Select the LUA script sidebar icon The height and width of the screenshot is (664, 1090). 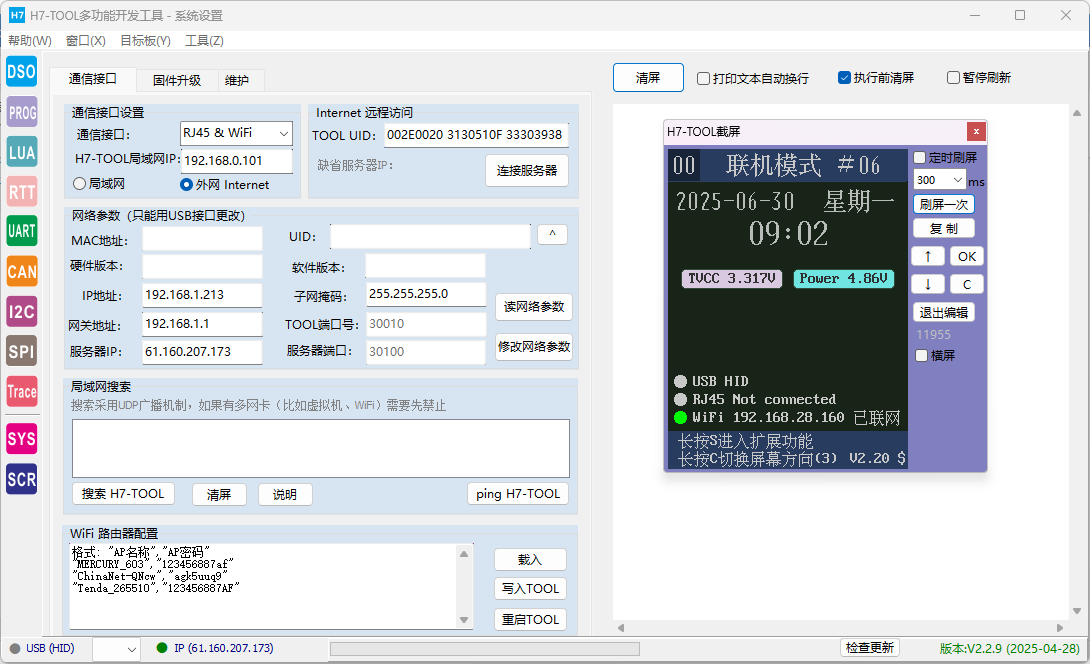[22, 152]
